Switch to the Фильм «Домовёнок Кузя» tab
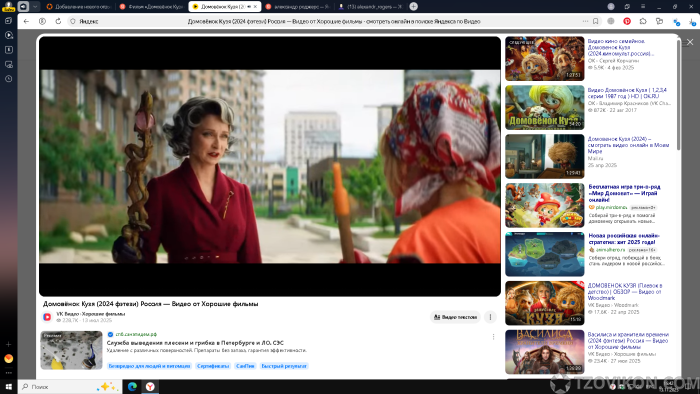Image resolution: width=700 pixels, height=394 pixels. (152, 7)
